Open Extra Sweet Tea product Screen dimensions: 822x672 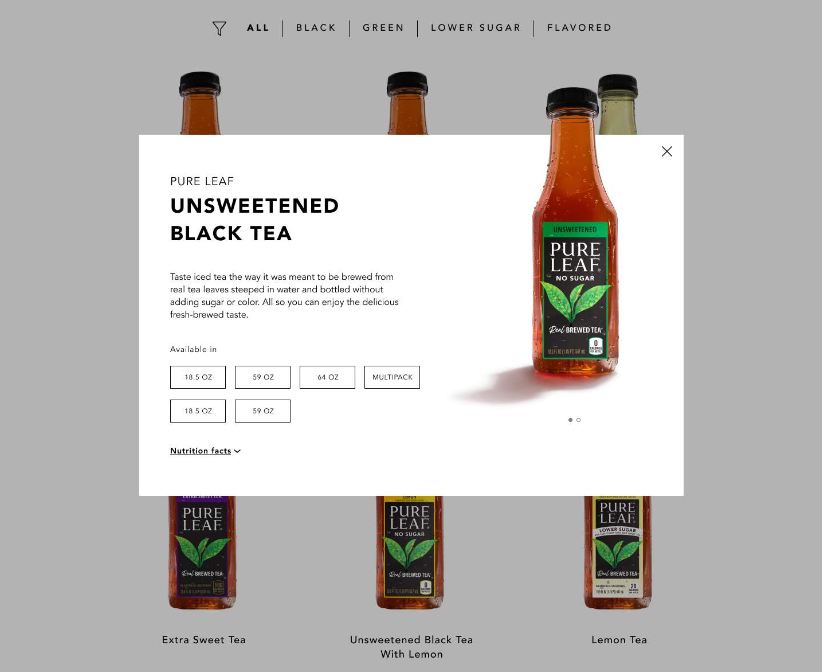coord(203,640)
